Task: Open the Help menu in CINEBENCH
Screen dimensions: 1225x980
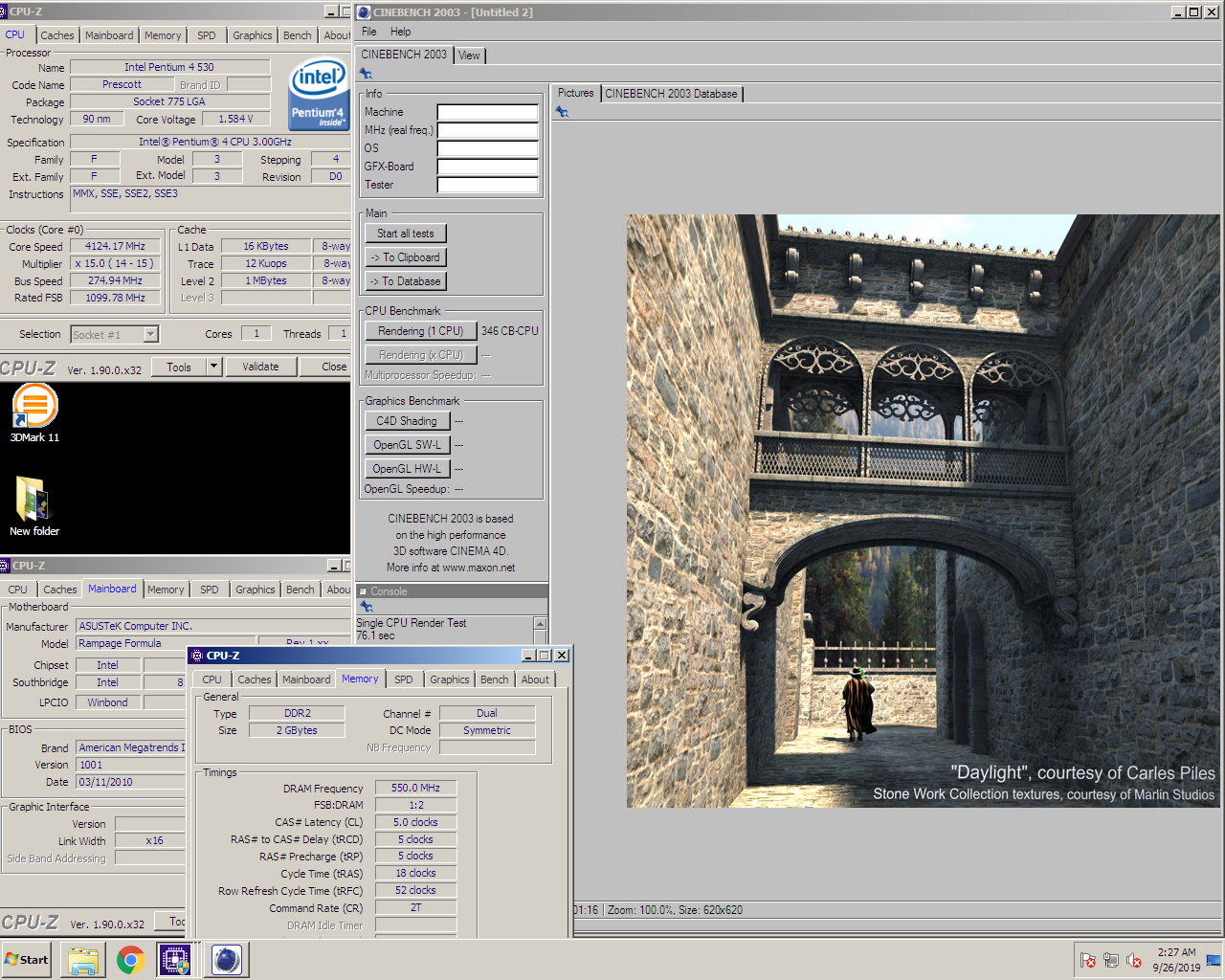Action: tap(400, 32)
